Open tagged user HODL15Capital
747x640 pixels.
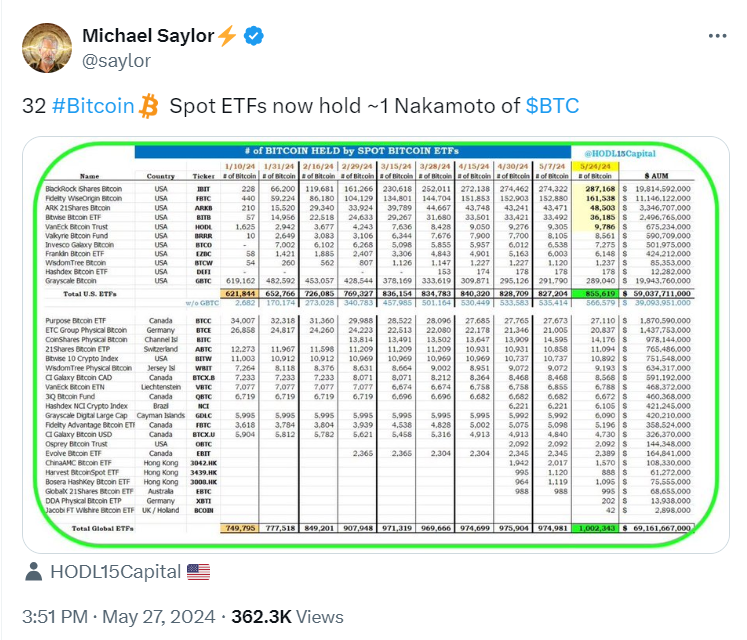coord(116,572)
